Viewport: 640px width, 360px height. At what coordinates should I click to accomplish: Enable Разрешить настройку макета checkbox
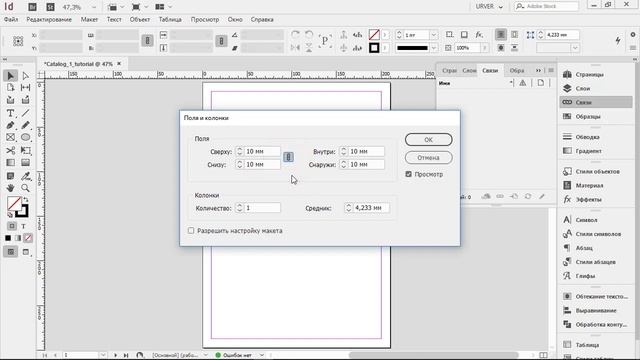(x=191, y=231)
